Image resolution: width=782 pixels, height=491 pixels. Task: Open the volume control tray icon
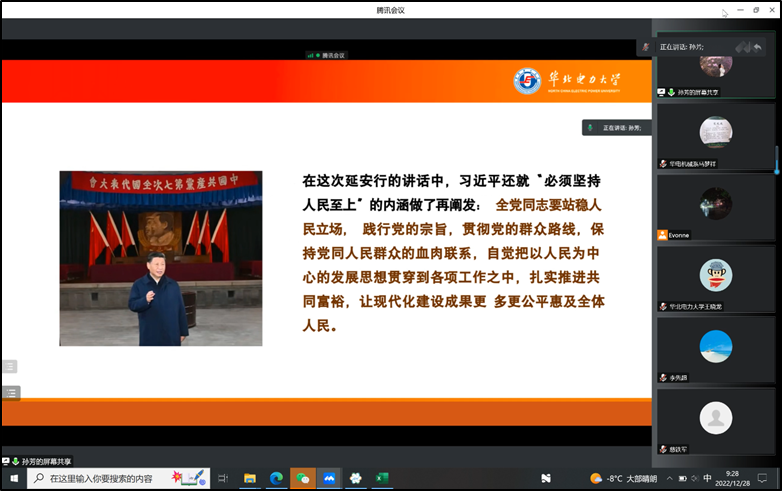[x=695, y=479]
